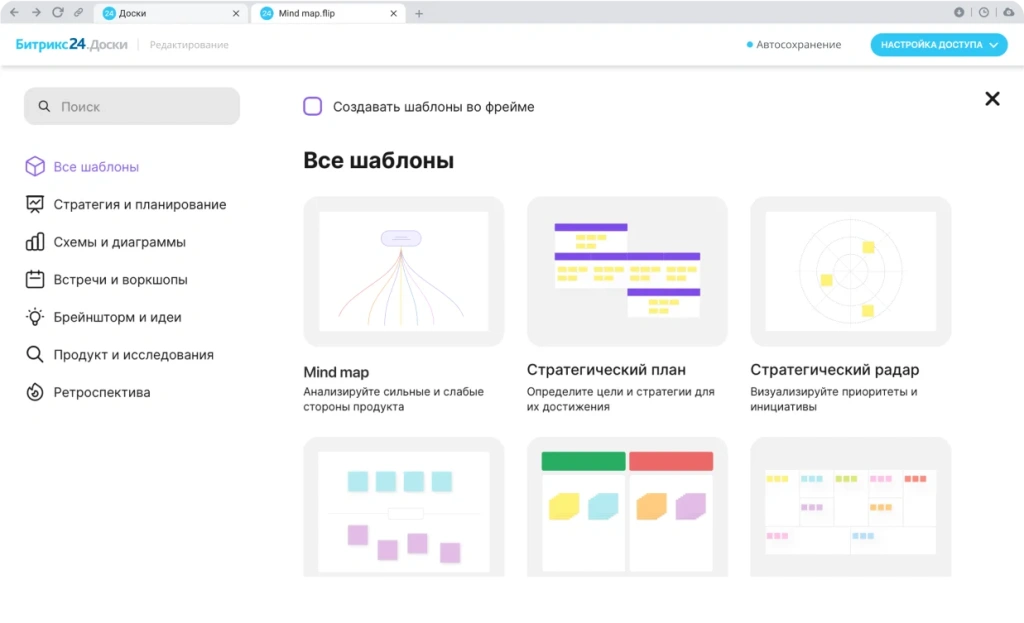The width and height of the screenshot is (1024, 623).
Task: Open the Настройка доступа dropdown
Action: [938, 45]
